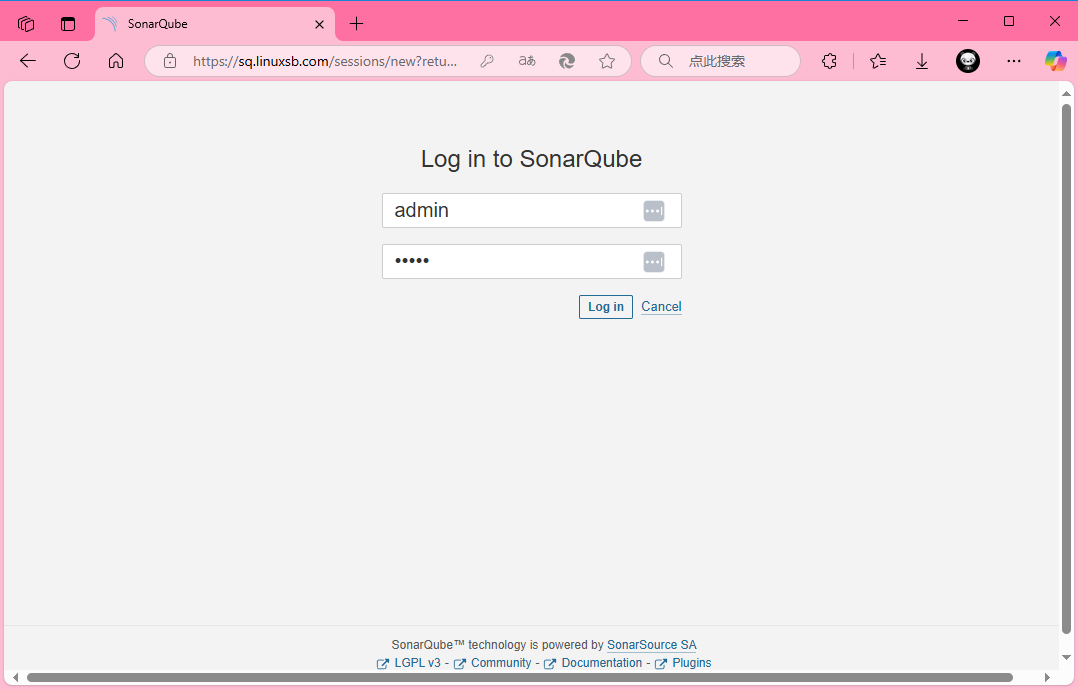Screen dimensions: 1078x689
Task: Click the Edge swirl icon in address bar
Action: click(566, 61)
